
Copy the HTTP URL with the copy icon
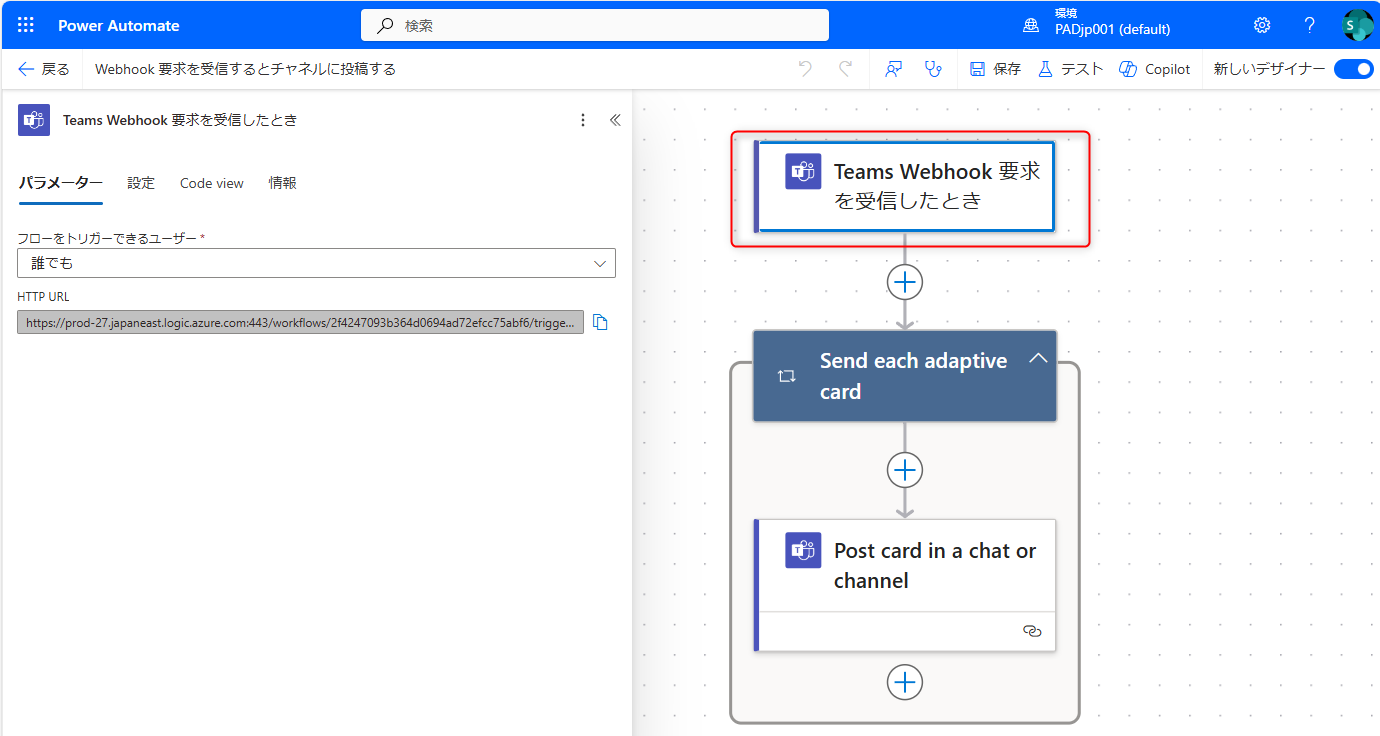click(601, 322)
